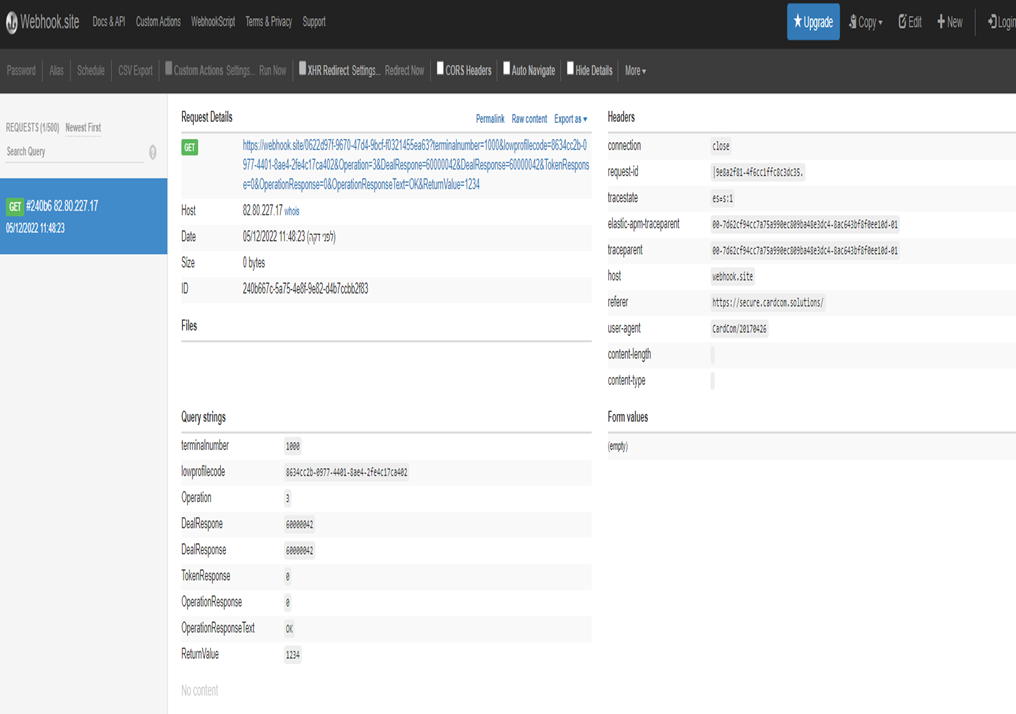This screenshot has width=1016, height=714.
Task: Select the host header value webhook.site
Action: click(x=733, y=277)
